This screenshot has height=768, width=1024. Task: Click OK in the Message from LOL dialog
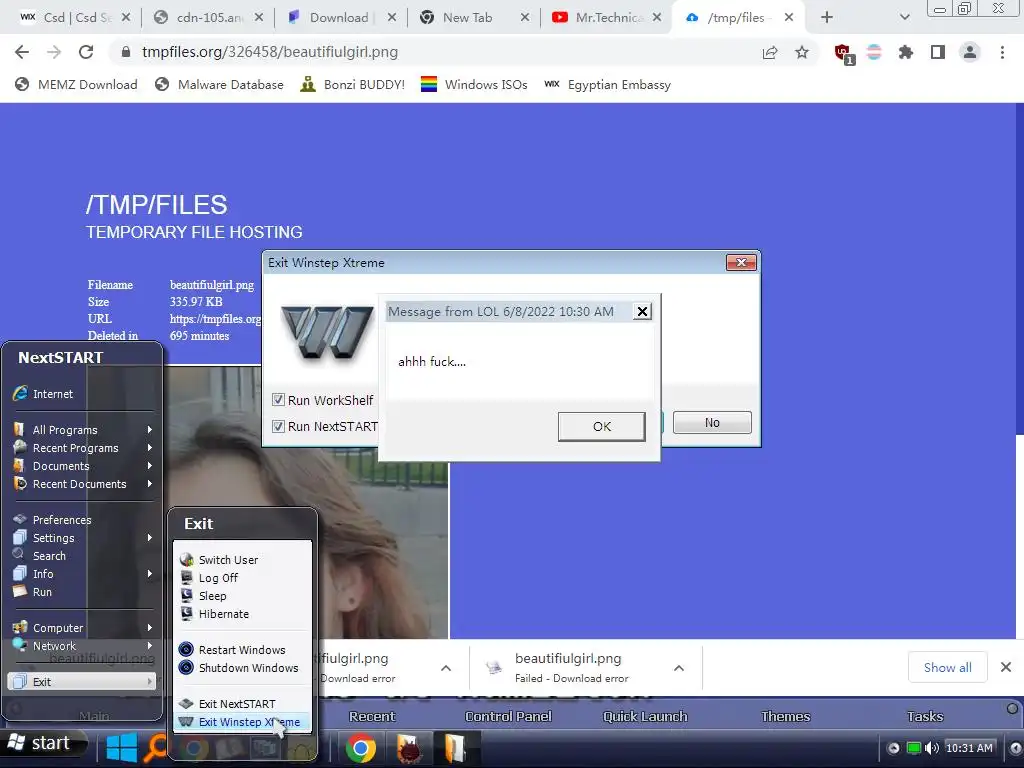pyautogui.click(x=601, y=426)
